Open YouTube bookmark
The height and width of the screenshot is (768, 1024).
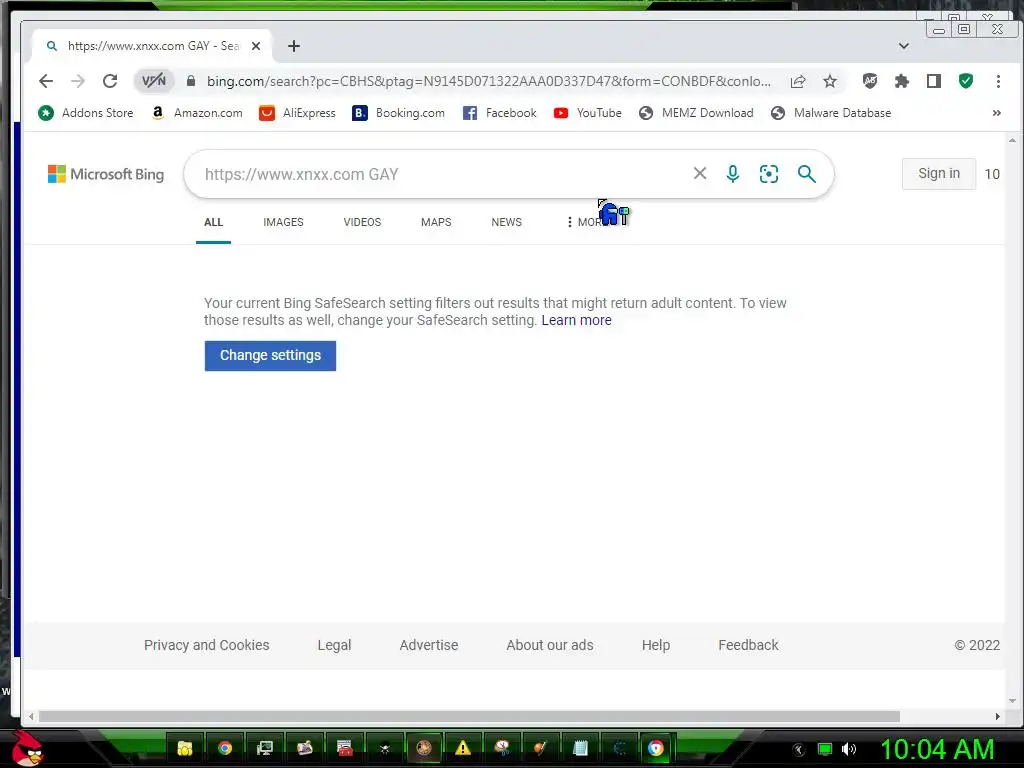coord(588,113)
